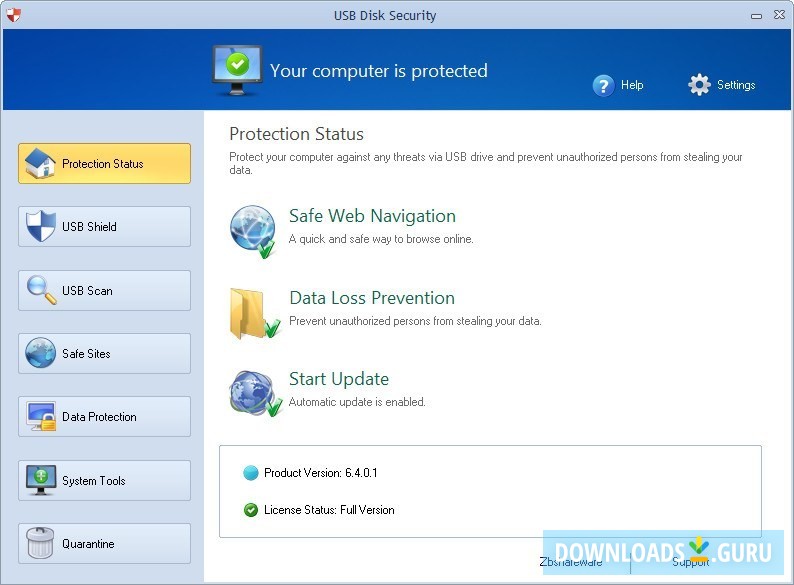Click the Safe Web Navigation globe icon
Screen dimensions: 794x585
pos(253,231)
